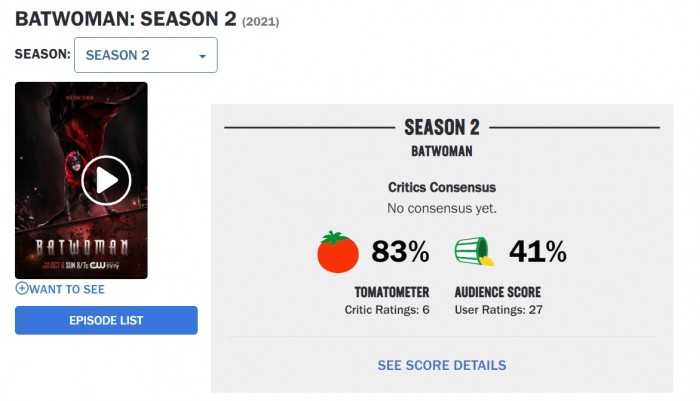Click the Critics Consensus heading
The height and width of the screenshot is (401, 700).
click(442, 187)
